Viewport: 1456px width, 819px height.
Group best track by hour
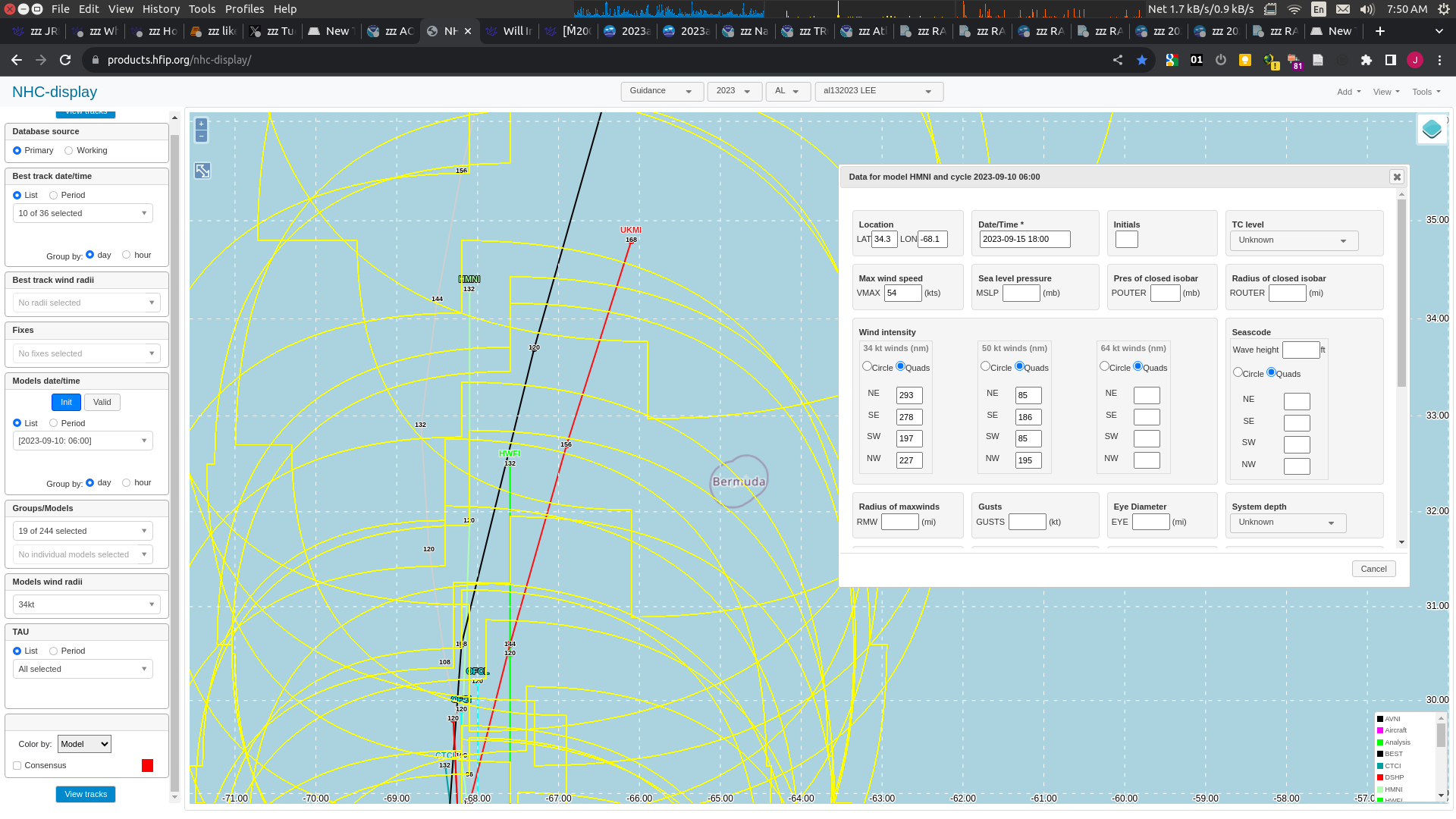[126, 255]
